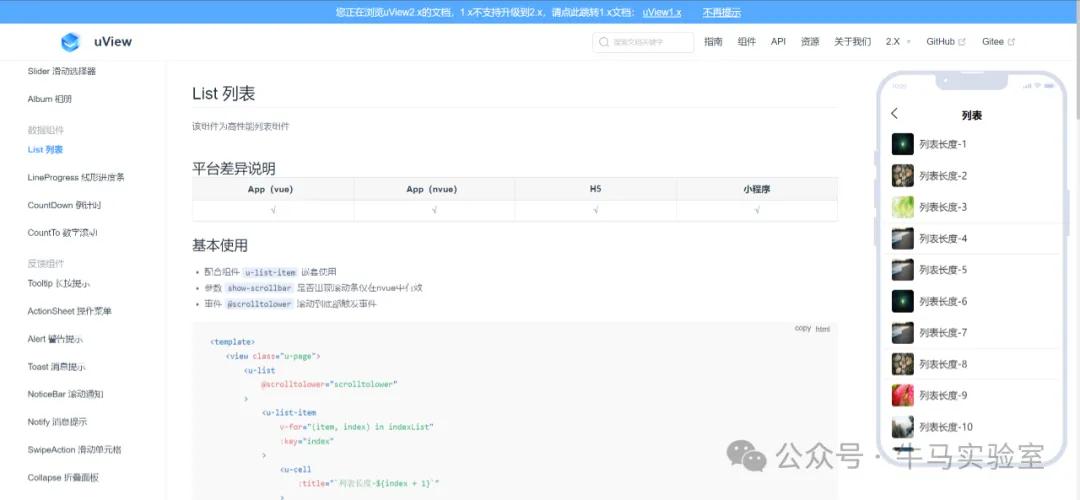Follow the uView1.x docs link
Screen dimensions: 1080x500
(x=662, y=12)
